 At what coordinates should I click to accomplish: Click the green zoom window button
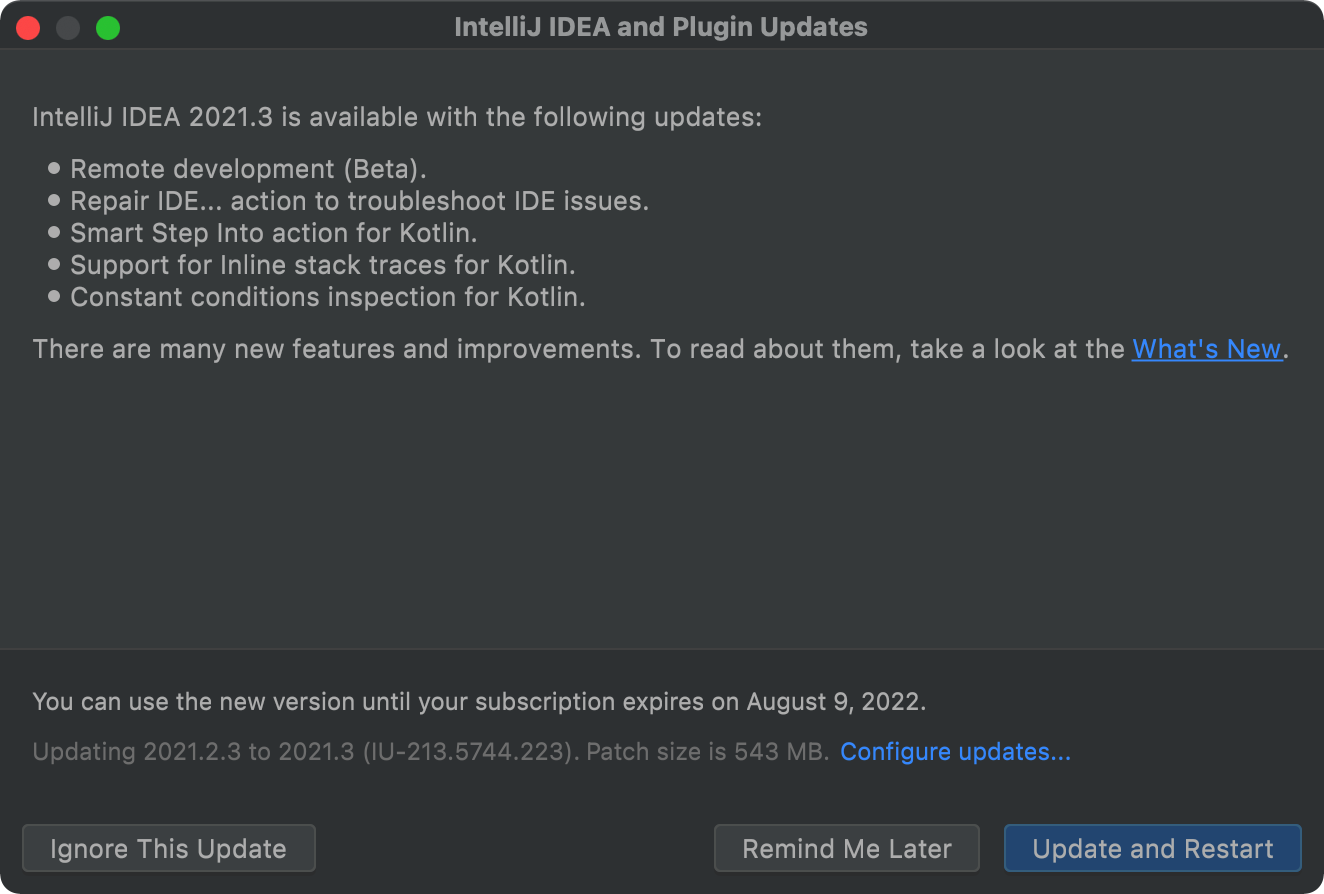[x=107, y=28]
